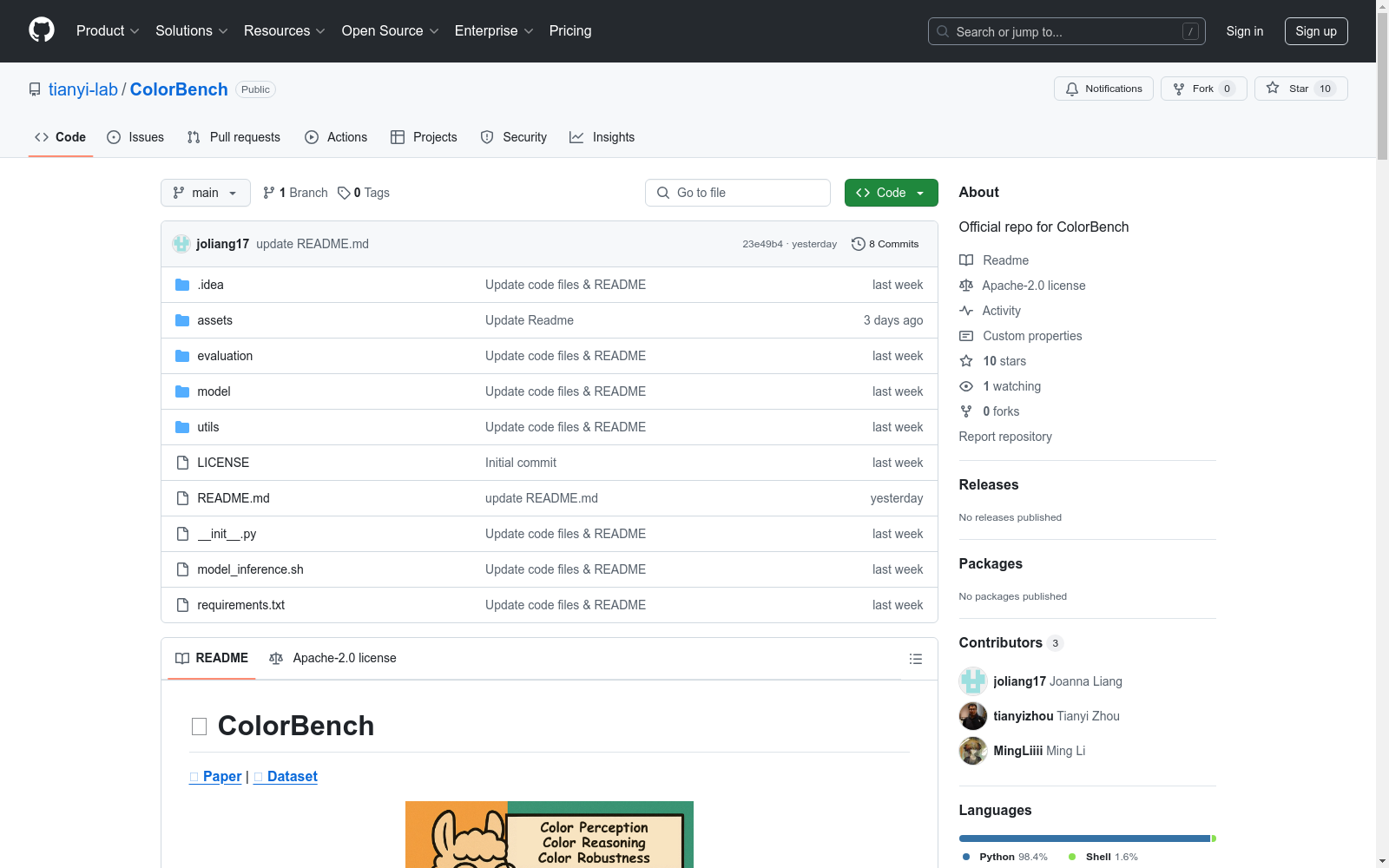Viewport: 1389px width, 868px height.
Task: Open the Dataset link in README
Action: click(x=286, y=776)
